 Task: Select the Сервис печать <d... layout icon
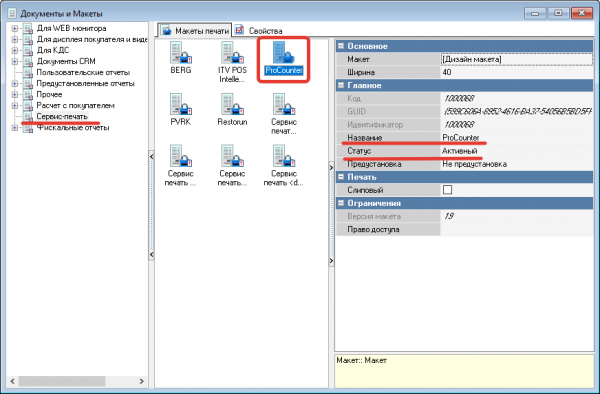pyautogui.click(x=284, y=156)
